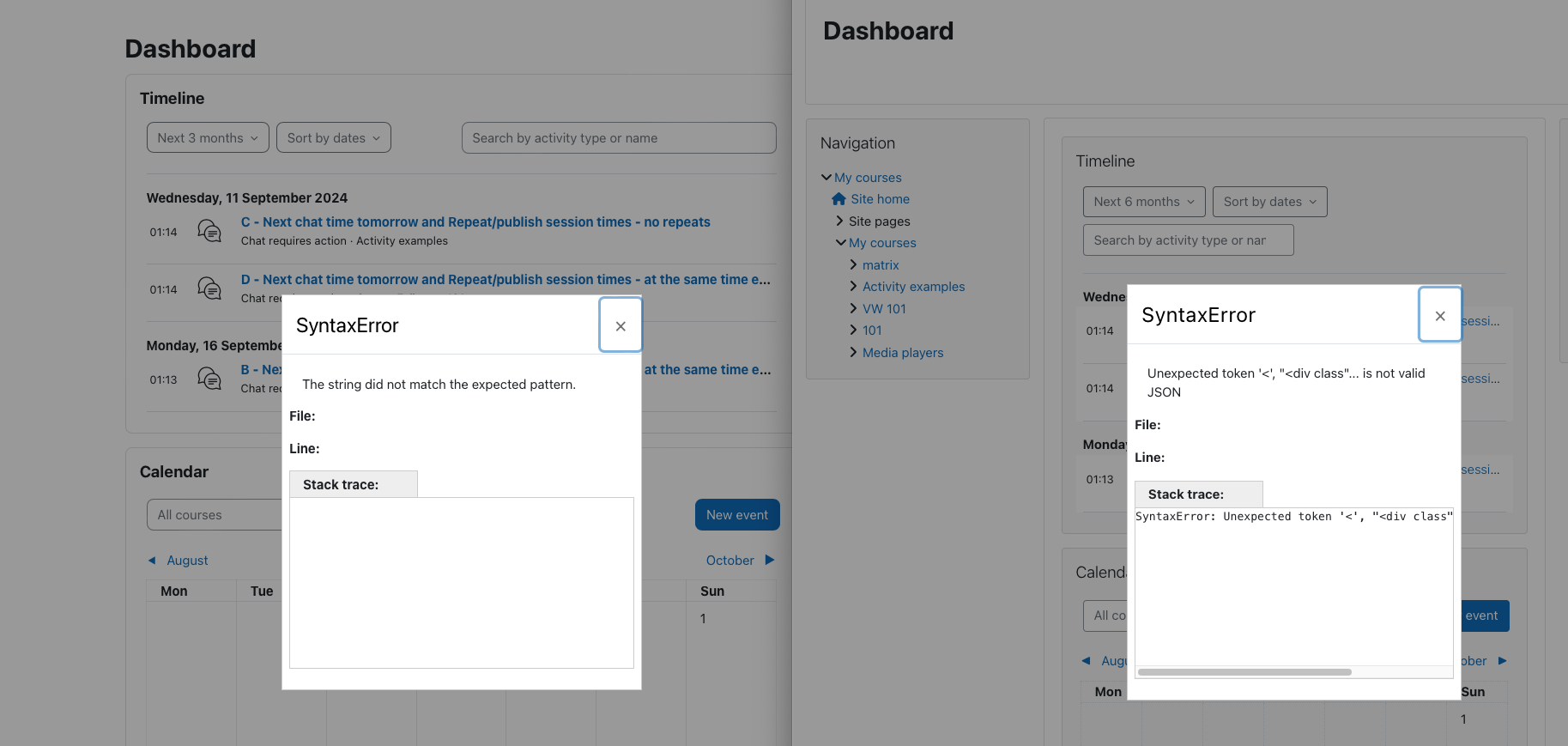Click the right arrow after October in left calendar
Screen dimensions: 1568x746
(770, 560)
